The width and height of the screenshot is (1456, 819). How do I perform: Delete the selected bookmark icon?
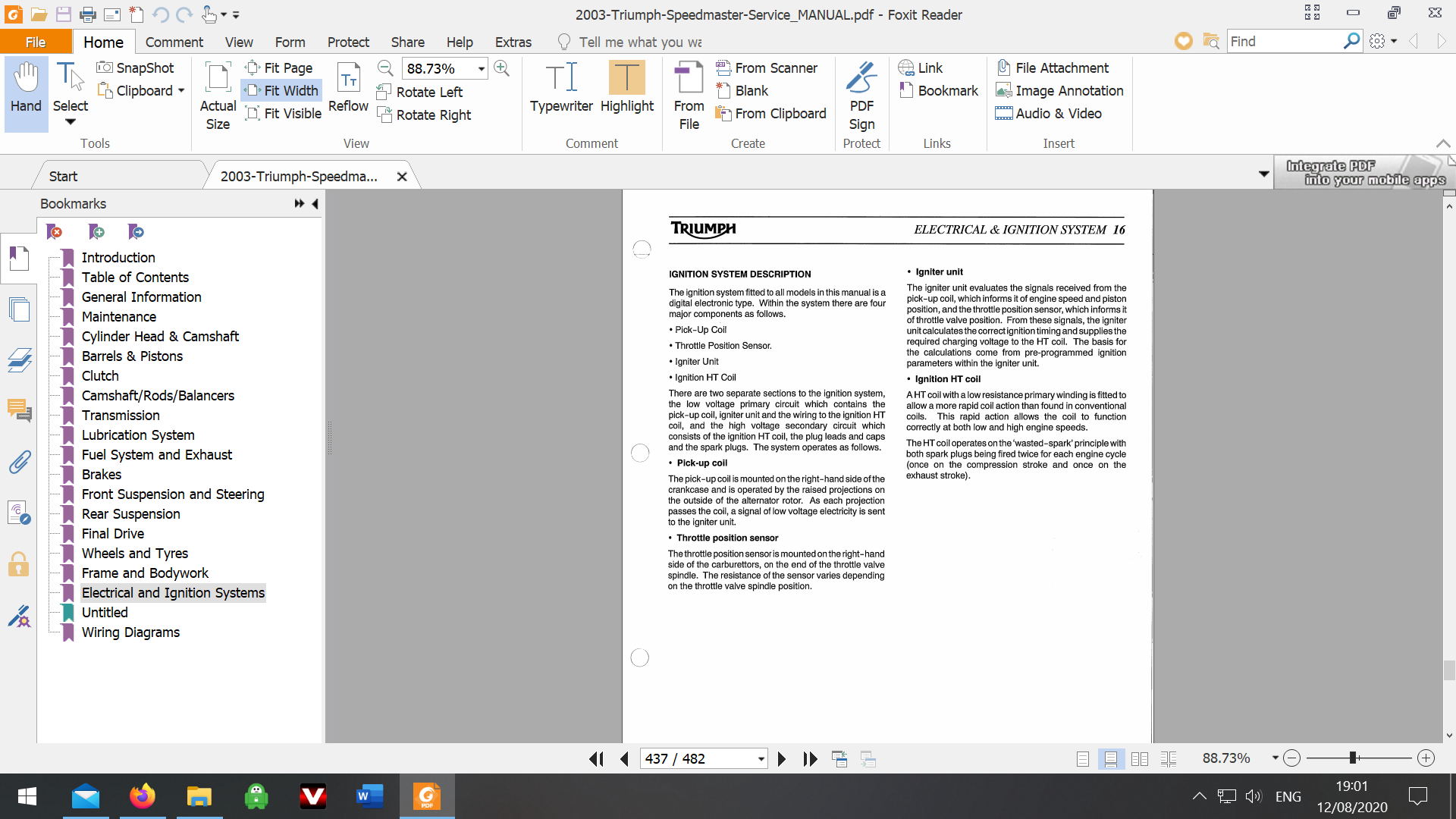coord(55,231)
